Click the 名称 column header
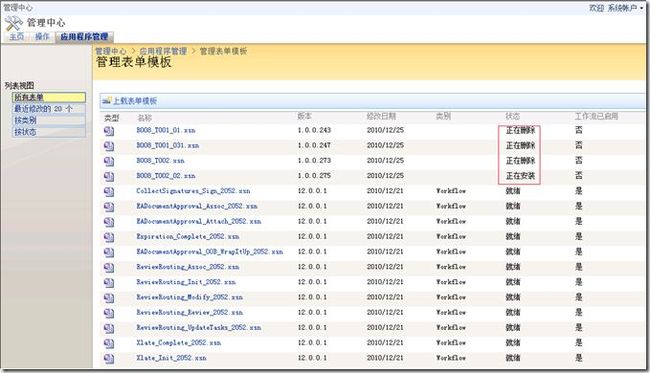Viewport: 650px width, 373px height. 145,118
